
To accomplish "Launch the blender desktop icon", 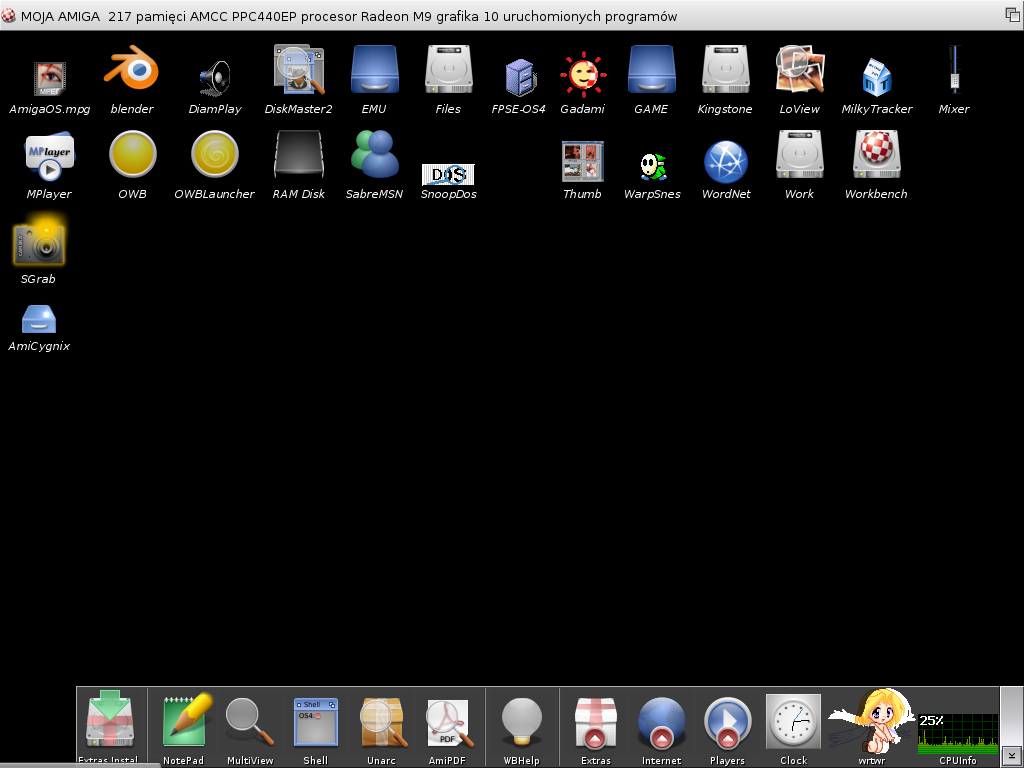I will click(131, 68).
